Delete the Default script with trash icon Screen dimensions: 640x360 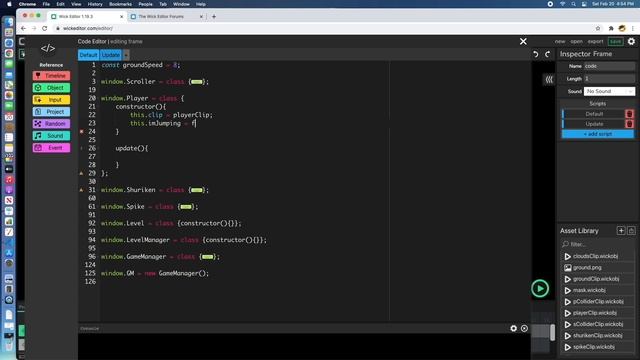629,114
